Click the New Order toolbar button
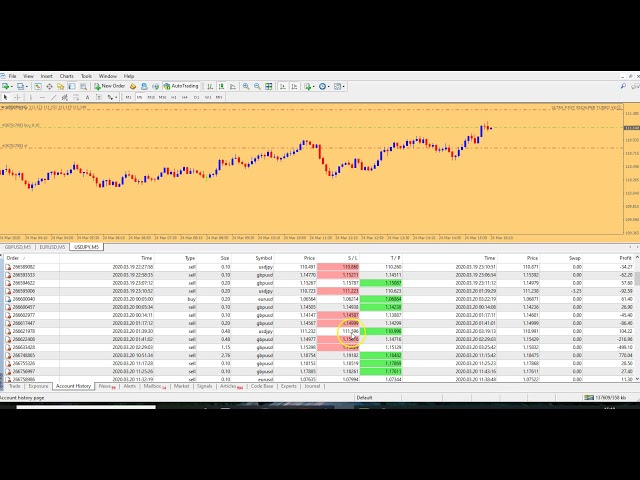640x480 pixels. (109, 86)
